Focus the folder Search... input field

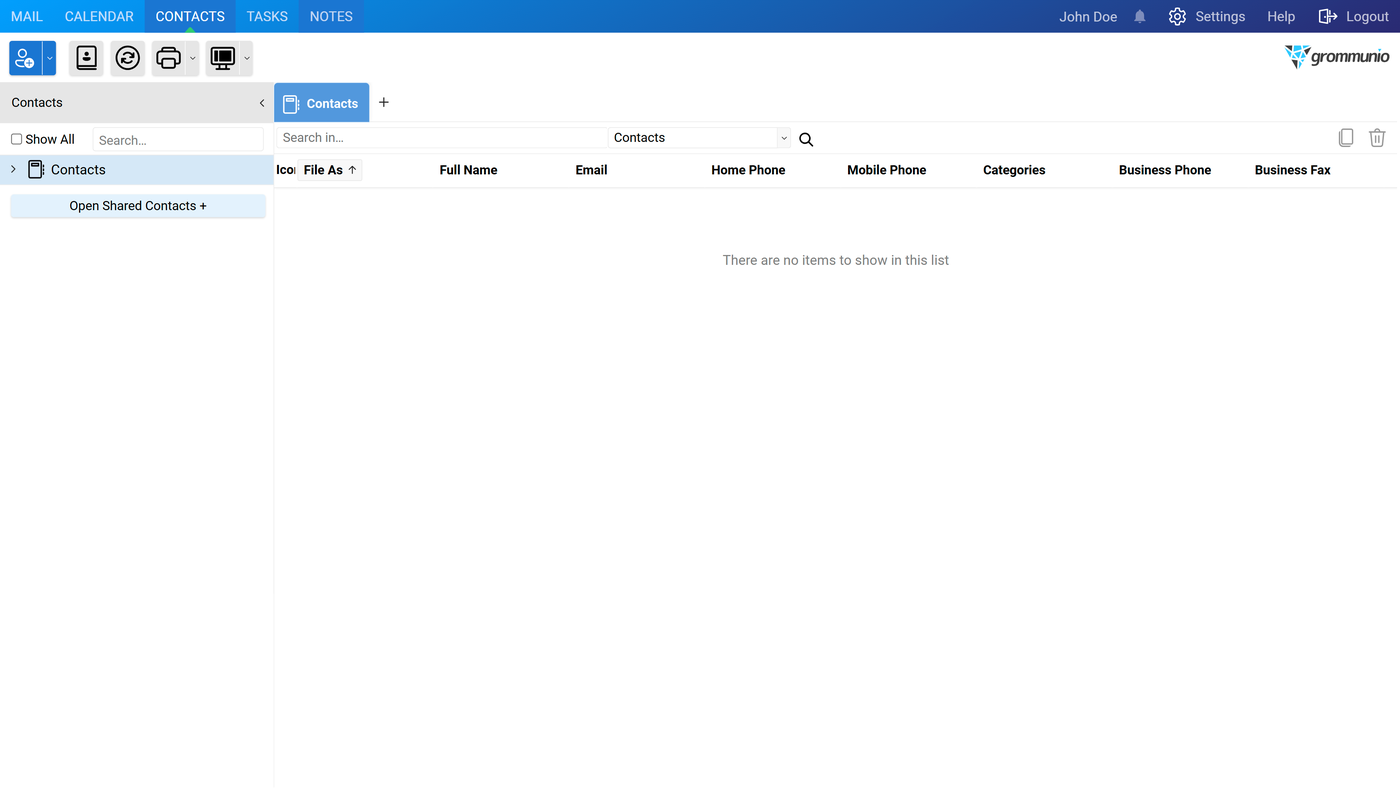point(178,140)
